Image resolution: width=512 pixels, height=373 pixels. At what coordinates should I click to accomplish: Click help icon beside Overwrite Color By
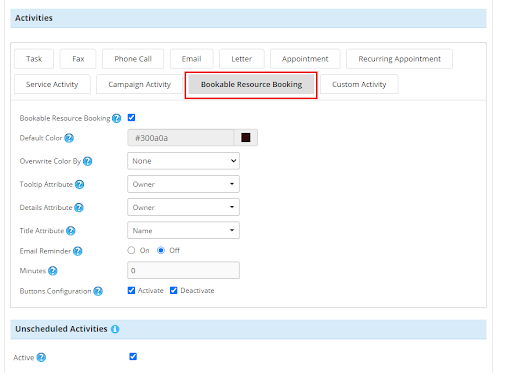click(87, 161)
